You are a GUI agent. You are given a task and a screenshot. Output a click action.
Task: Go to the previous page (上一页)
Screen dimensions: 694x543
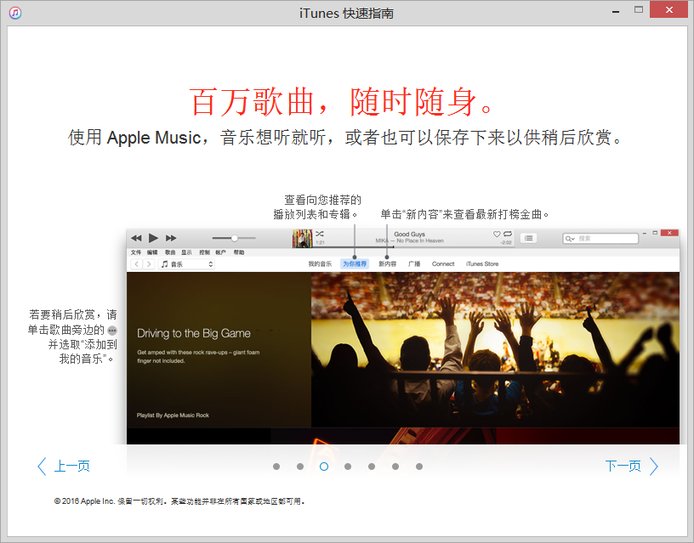tap(64, 466)
